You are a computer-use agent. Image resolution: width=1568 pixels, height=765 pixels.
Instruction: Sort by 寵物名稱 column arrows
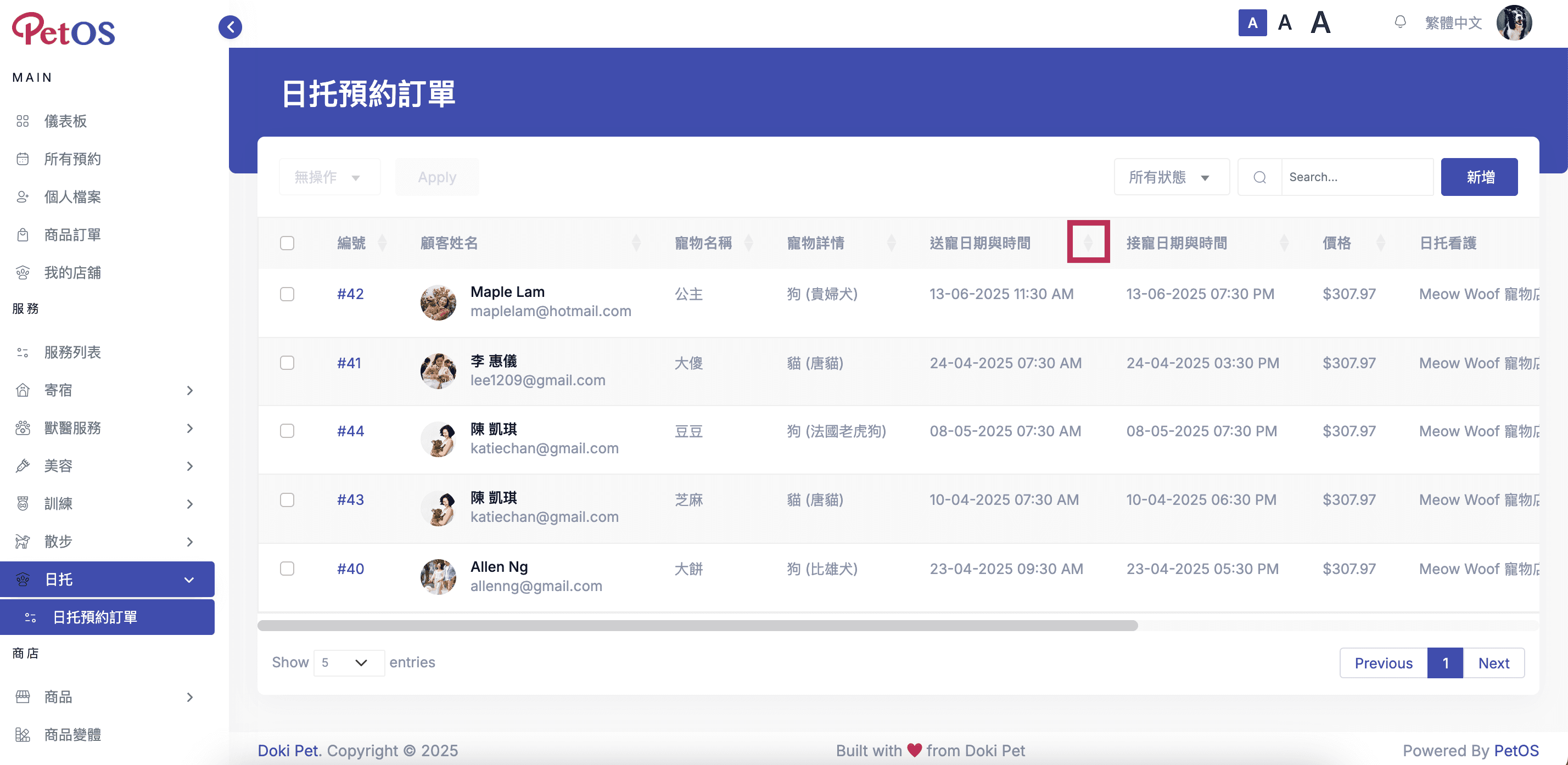coord(749,243)
